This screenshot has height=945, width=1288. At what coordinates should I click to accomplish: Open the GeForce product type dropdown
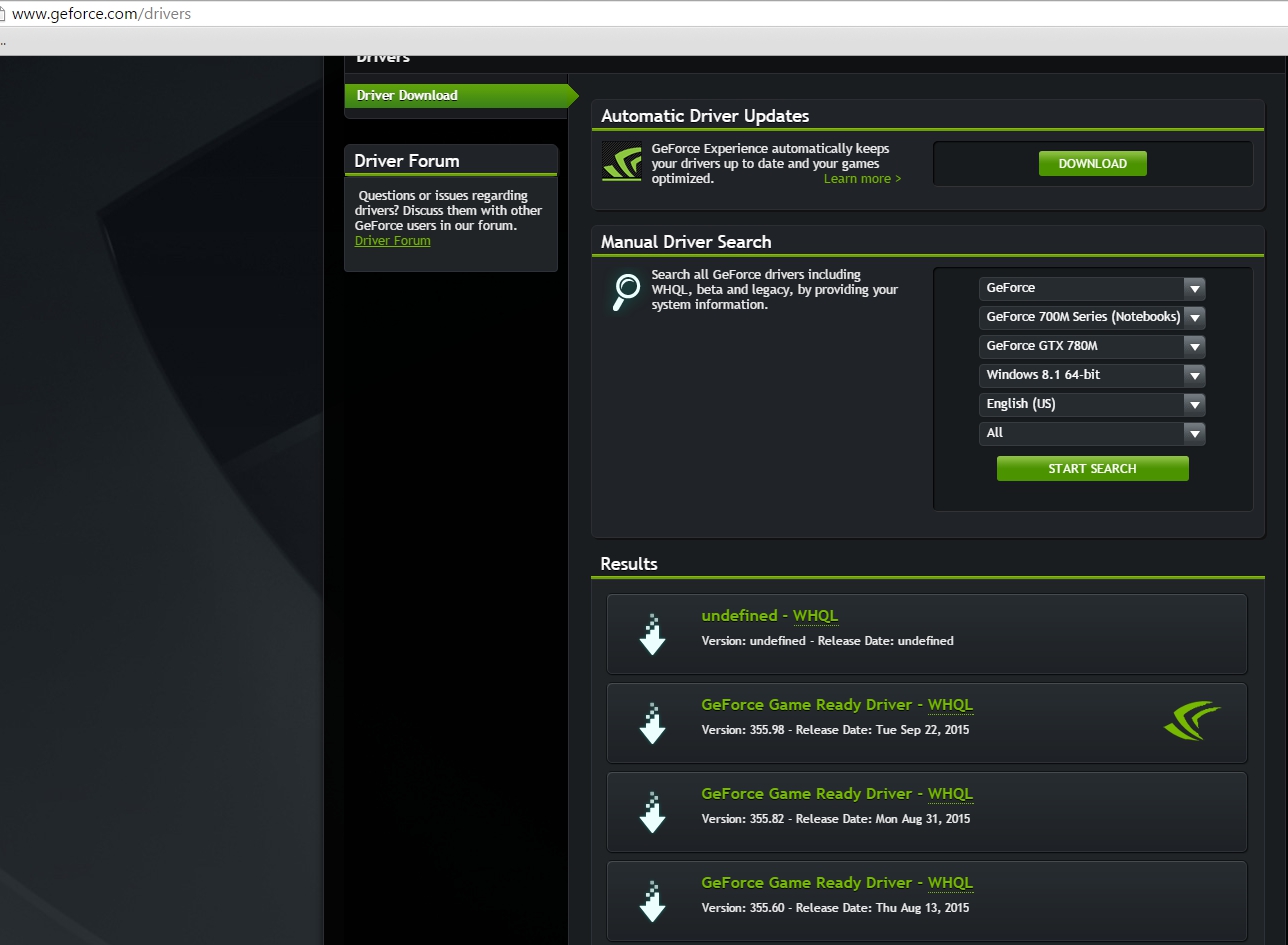tap(1091, 288)
